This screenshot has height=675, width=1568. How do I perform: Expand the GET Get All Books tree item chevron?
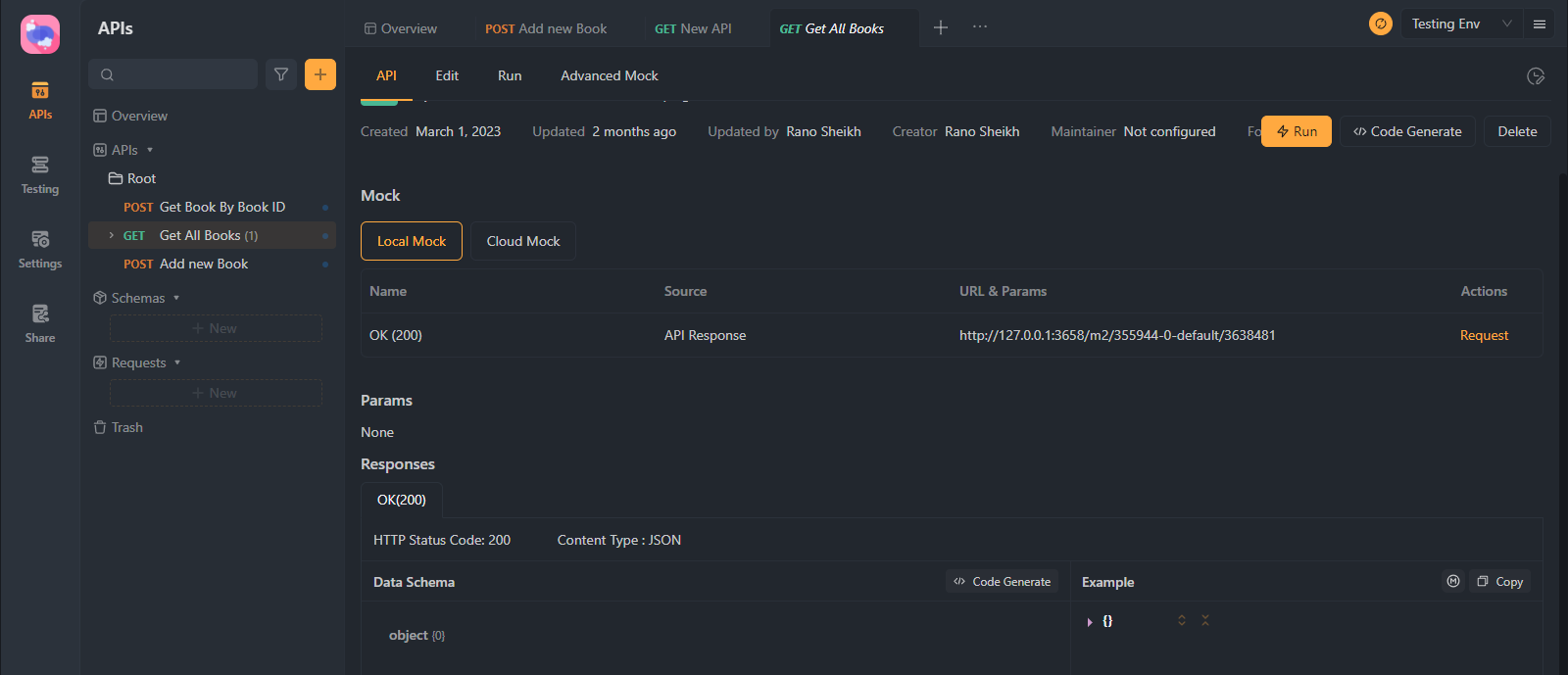(111, 235)
